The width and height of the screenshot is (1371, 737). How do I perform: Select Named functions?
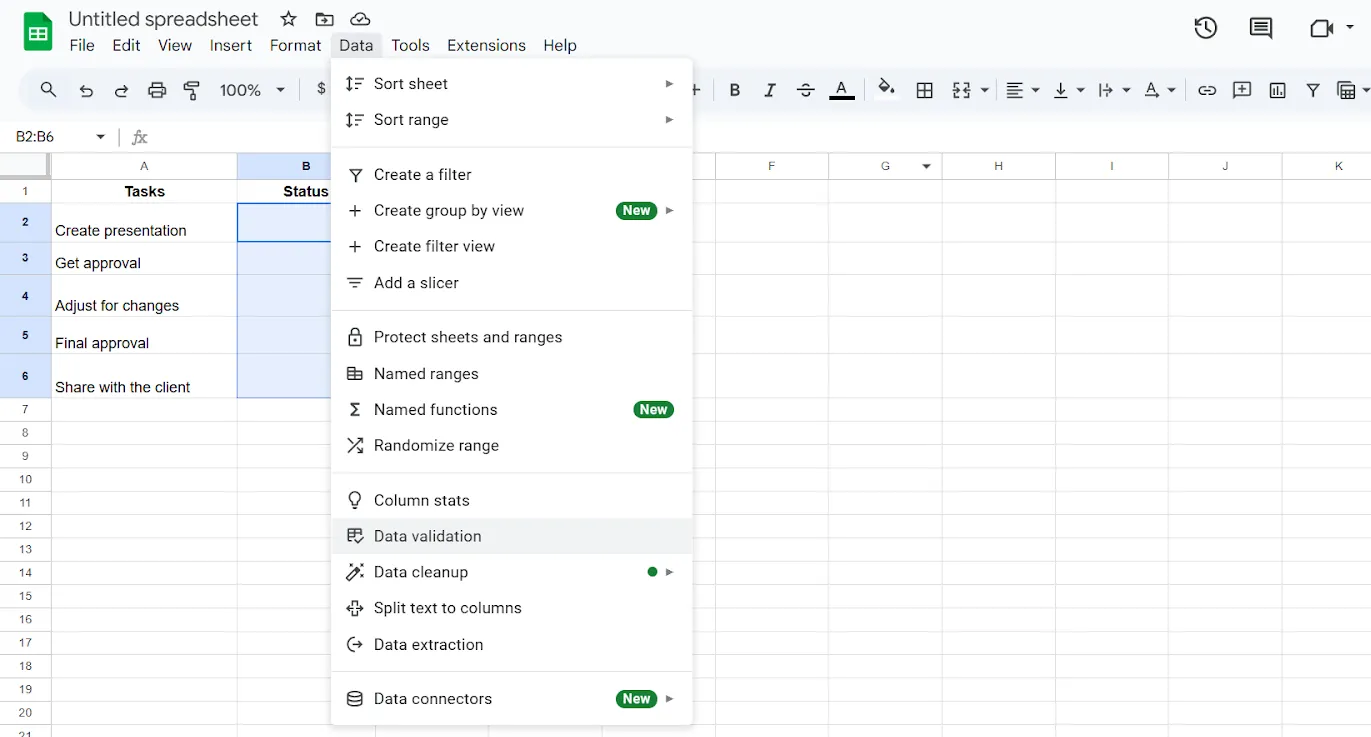pyautogui.click(x=511, y=410)
